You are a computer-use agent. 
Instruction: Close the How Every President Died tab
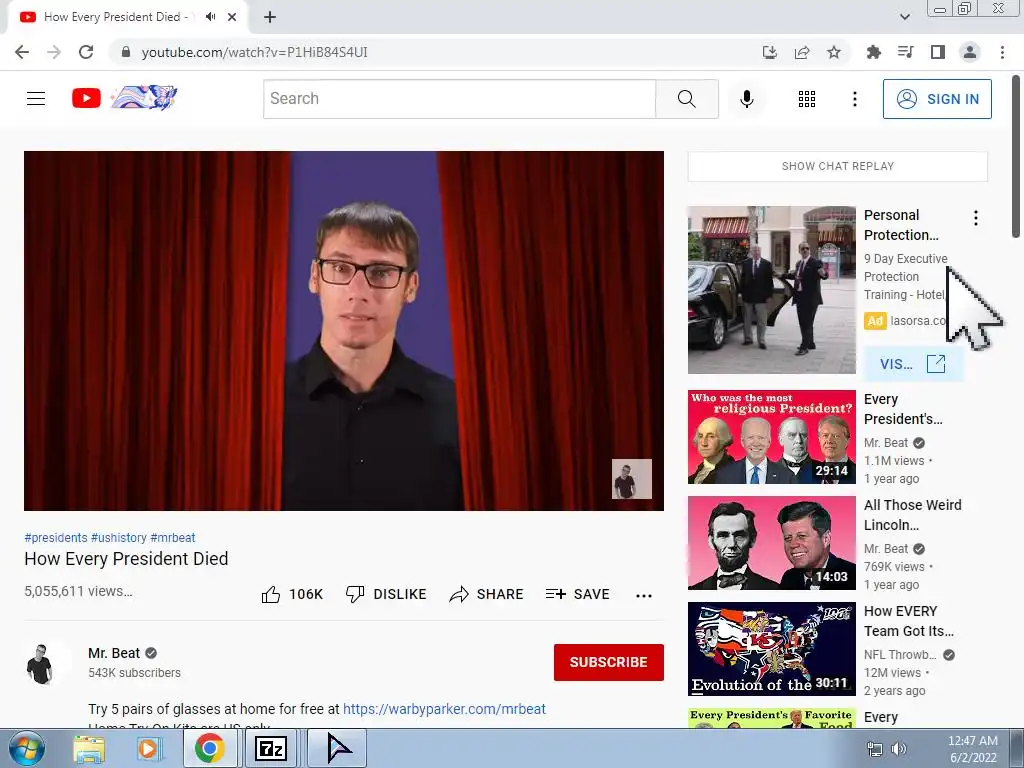click(x=232, y=17)
